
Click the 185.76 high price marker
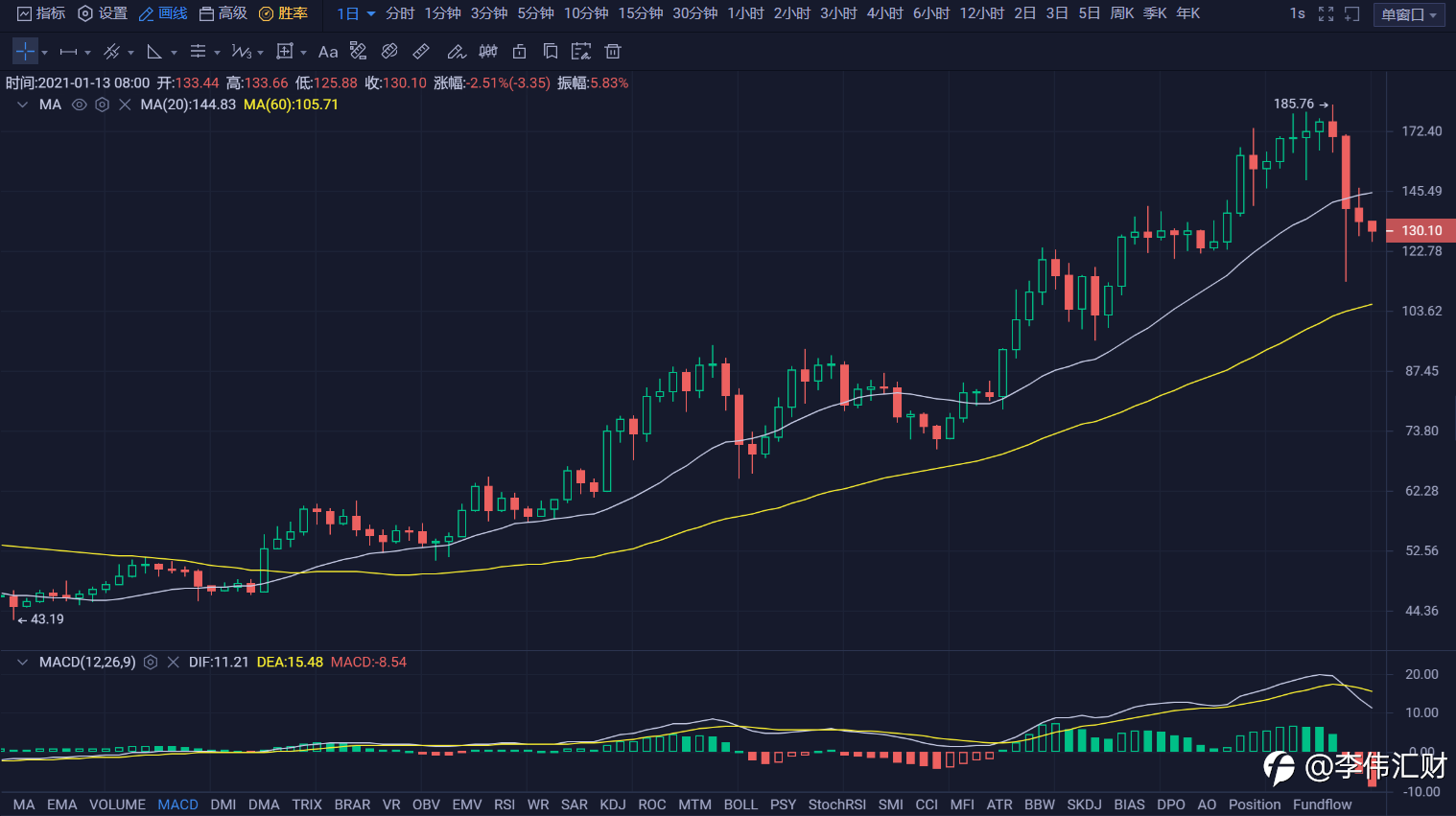[x=1294, y=104]
